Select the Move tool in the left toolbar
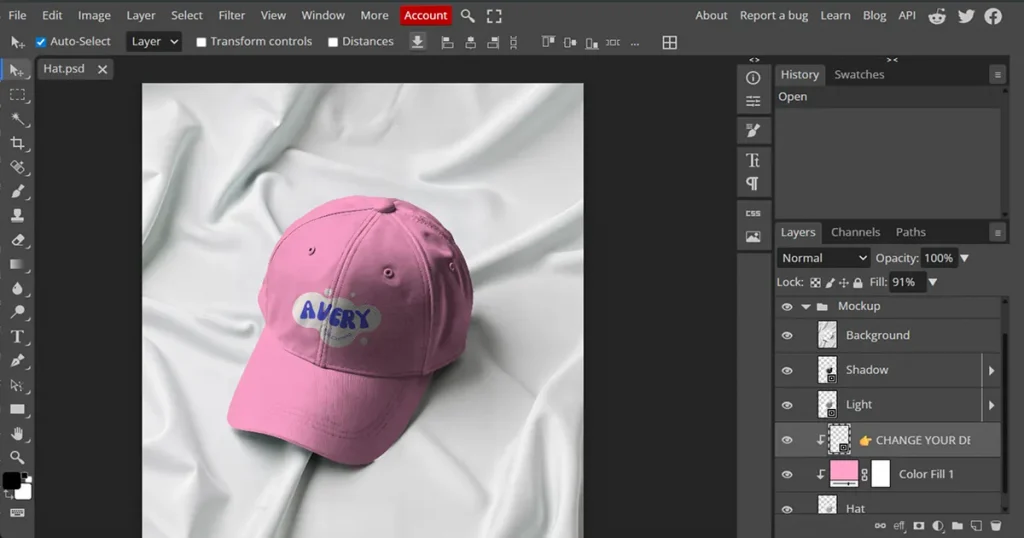Viewport: 1024px width, 538px height. 17,71
